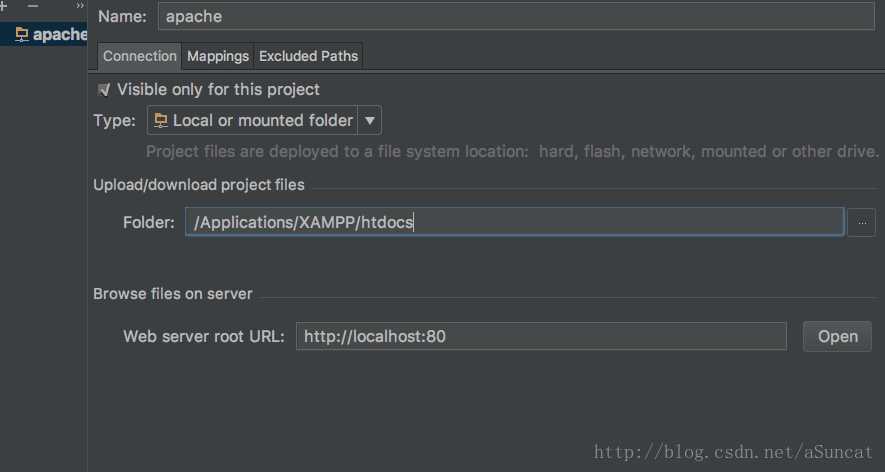Switch to the Mappings tab
The height and width of the screenshot is (472, 885).
[x=217, y=56]
